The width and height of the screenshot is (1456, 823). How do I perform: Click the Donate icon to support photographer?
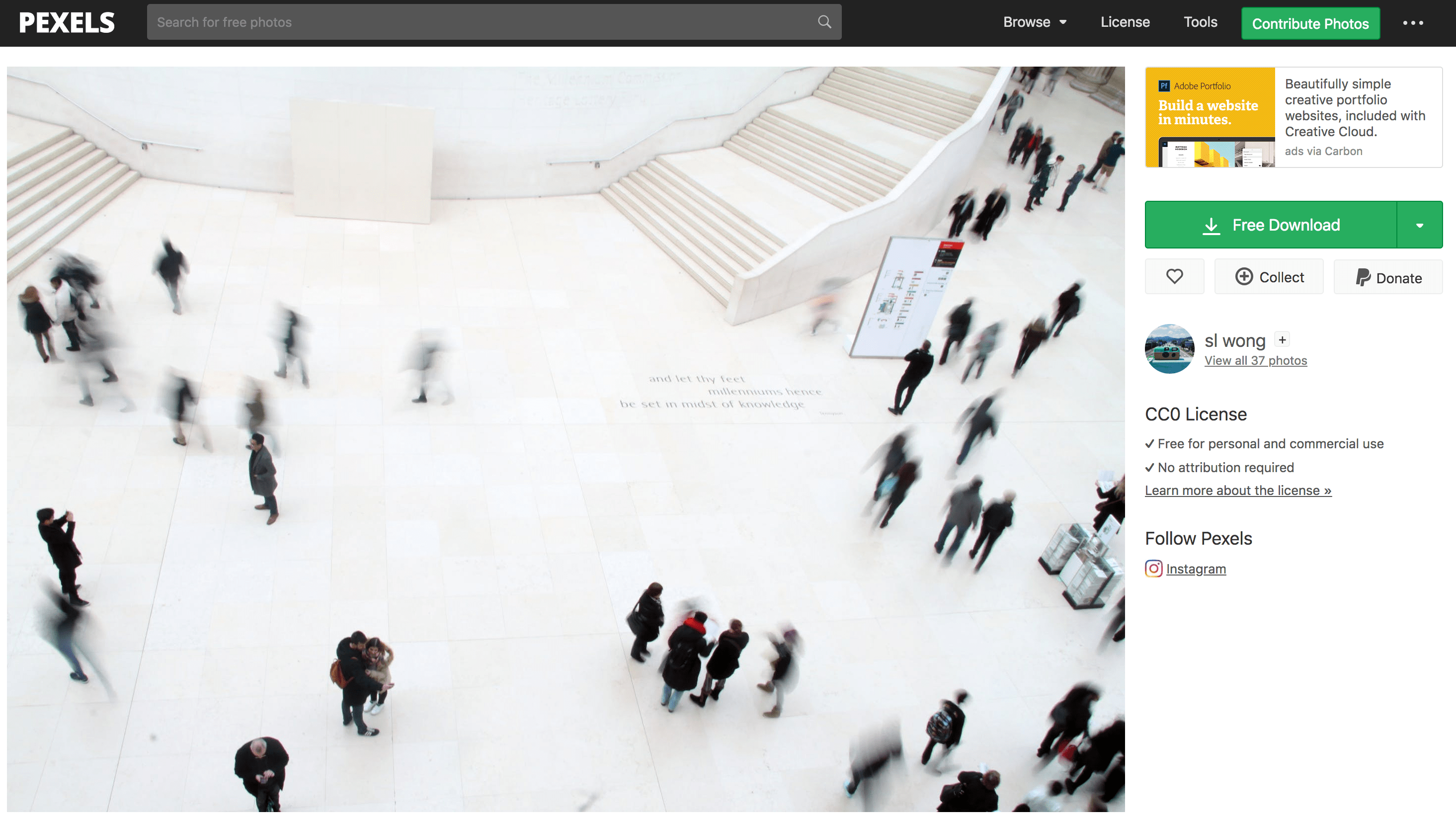pos(1388,277)
